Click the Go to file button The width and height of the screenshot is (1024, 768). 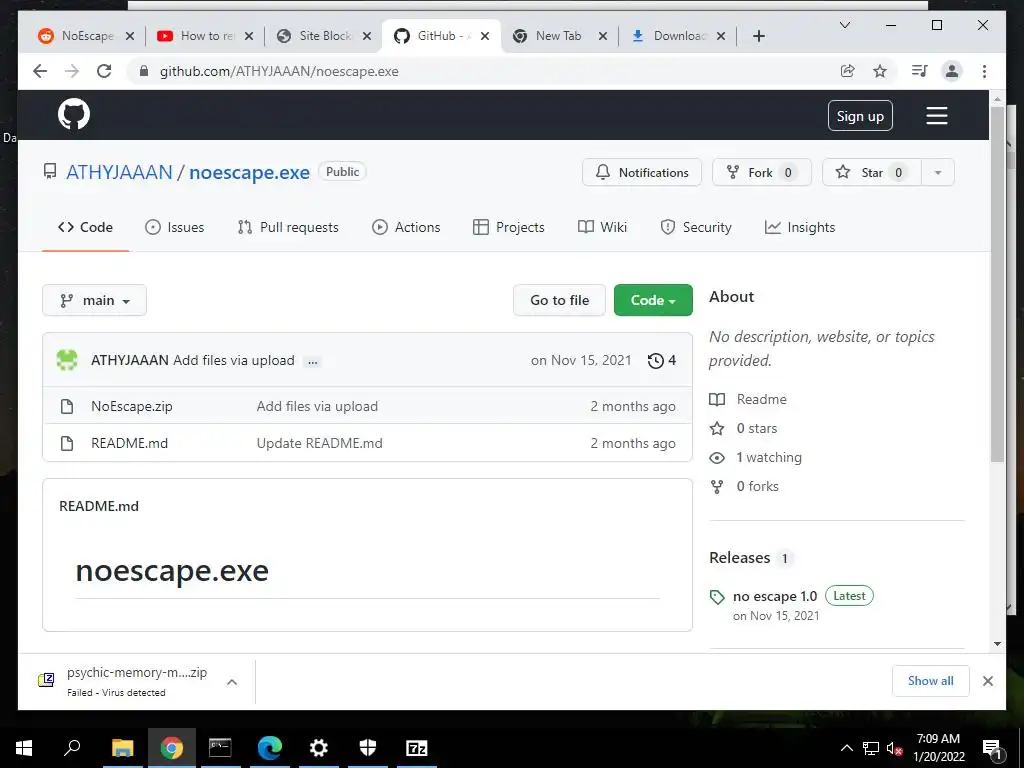pos(560,300)
